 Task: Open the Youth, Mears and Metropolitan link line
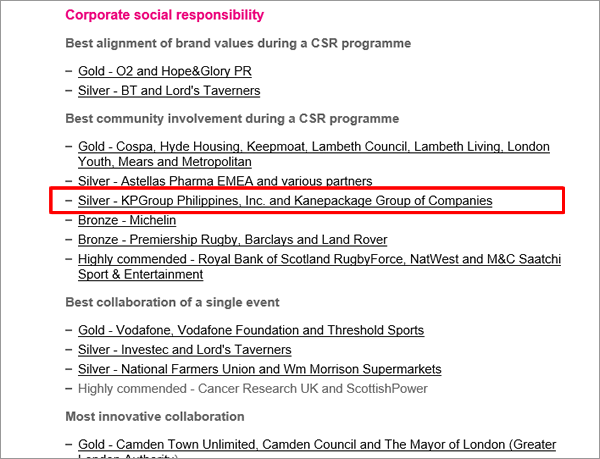165,162
